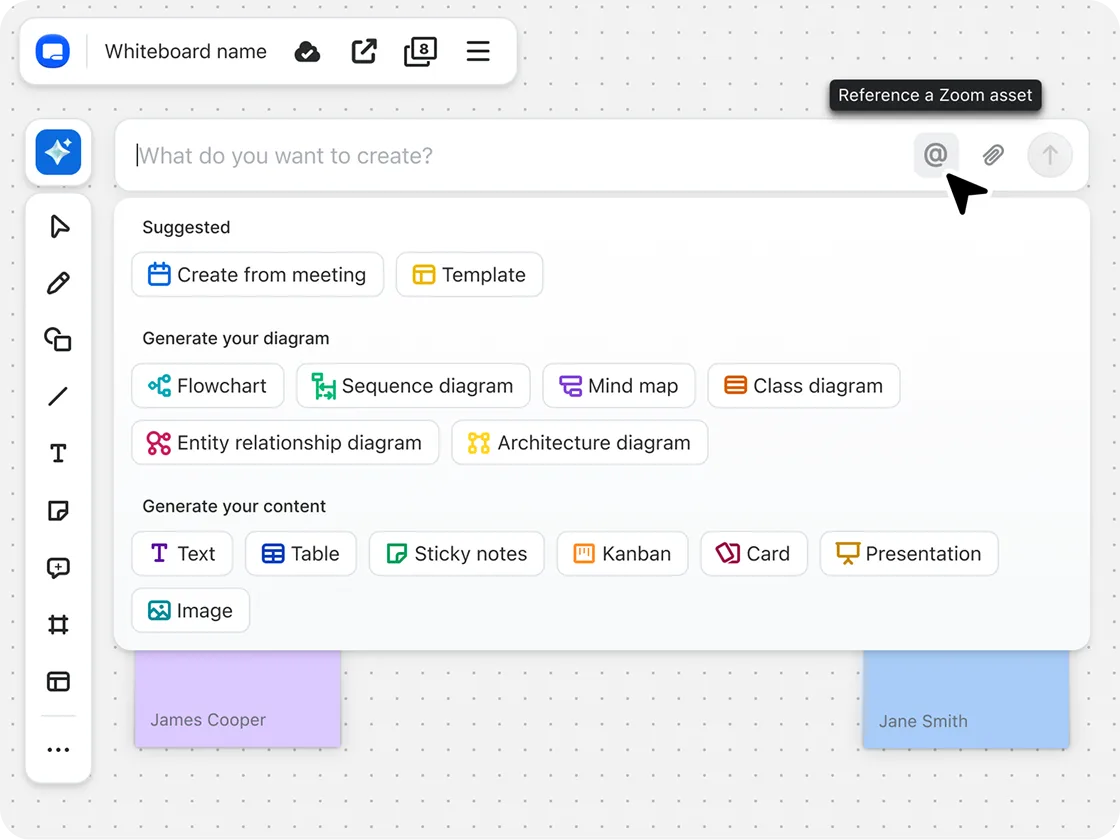Image resolution: width=1120 pixels, height=840 pixels.
Task: Open pages overview via the icon showing 8
Action: [x=420, y=51]
